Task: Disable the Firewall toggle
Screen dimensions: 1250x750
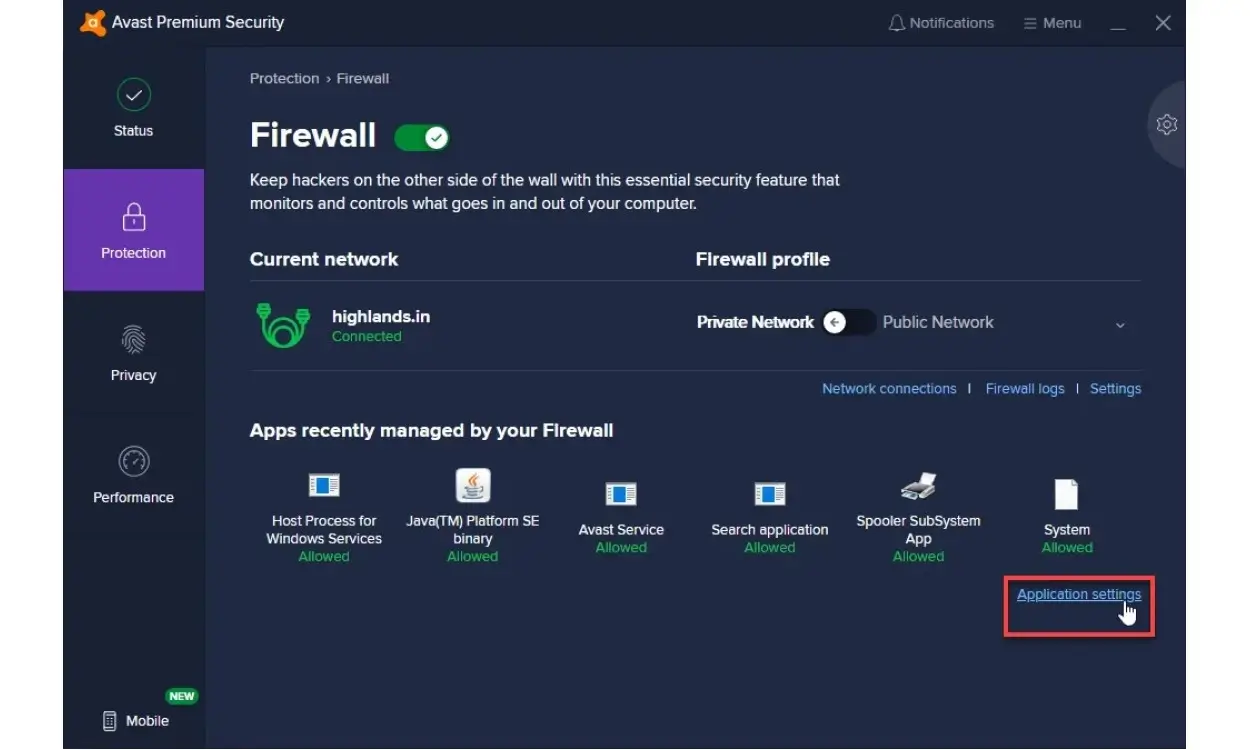Action: click(x=421, y=137)
